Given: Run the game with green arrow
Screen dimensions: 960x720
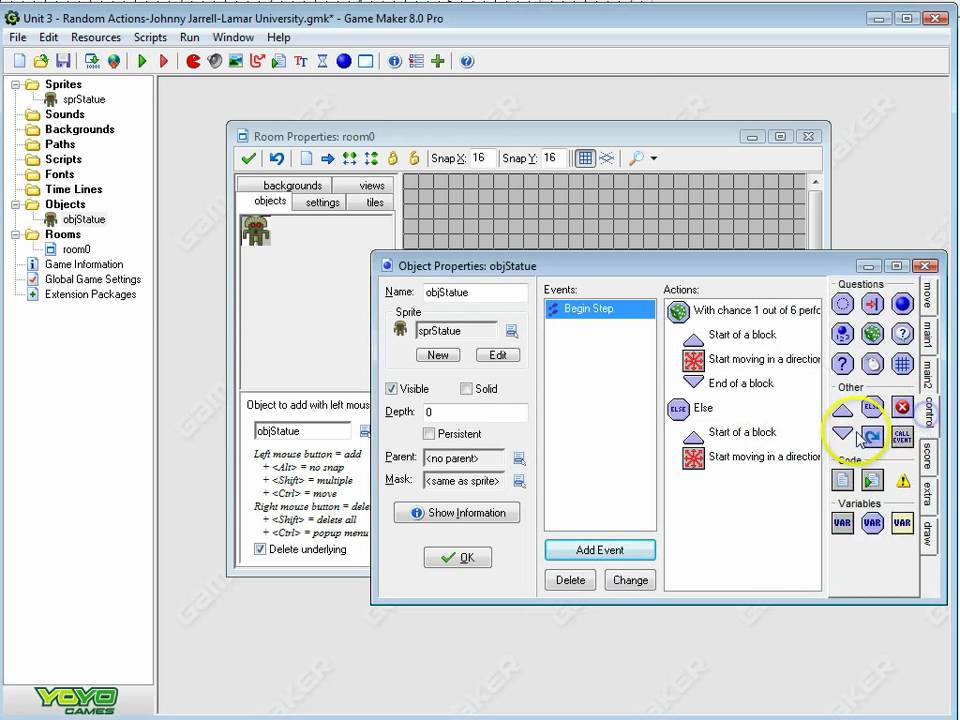Looking at the screenshot, I should coord(143,61).
